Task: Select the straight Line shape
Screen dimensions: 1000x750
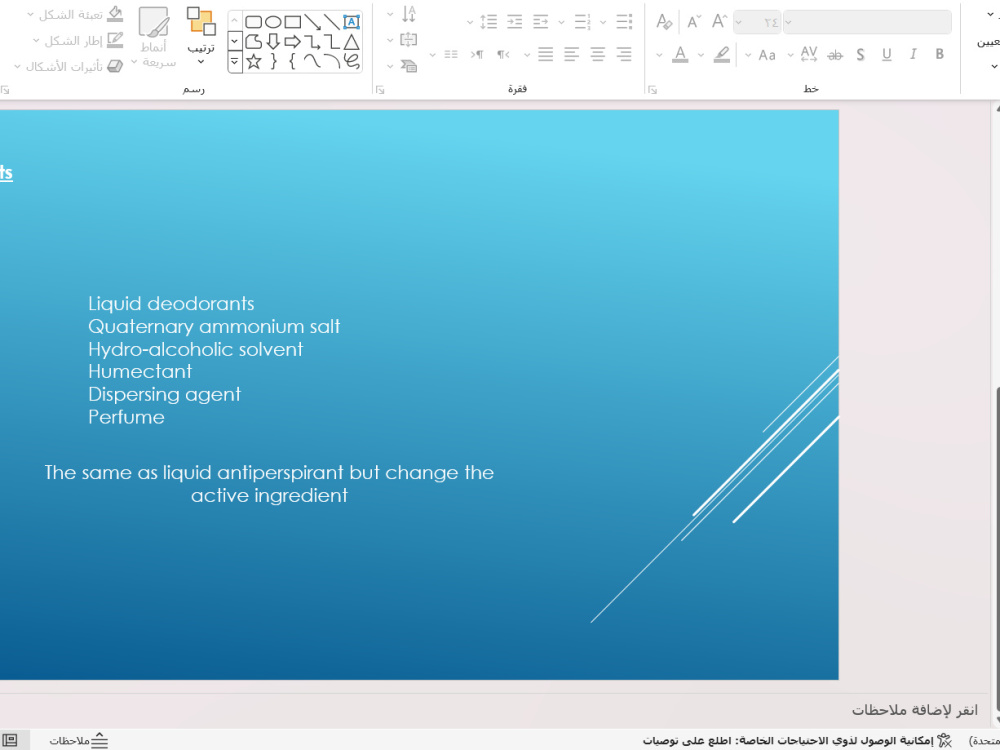Action: point(332,22)
